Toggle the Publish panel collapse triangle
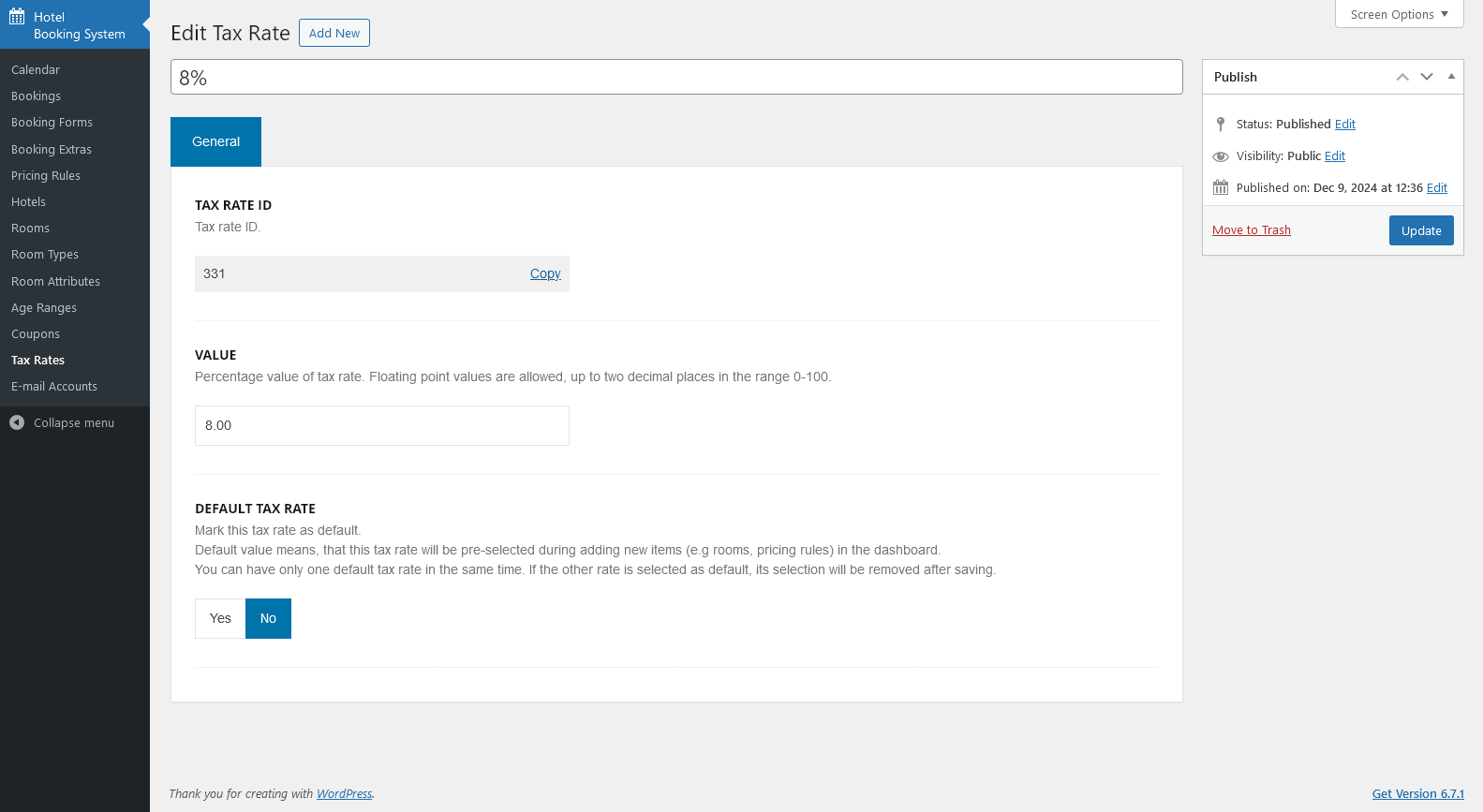 [1451, 77]
